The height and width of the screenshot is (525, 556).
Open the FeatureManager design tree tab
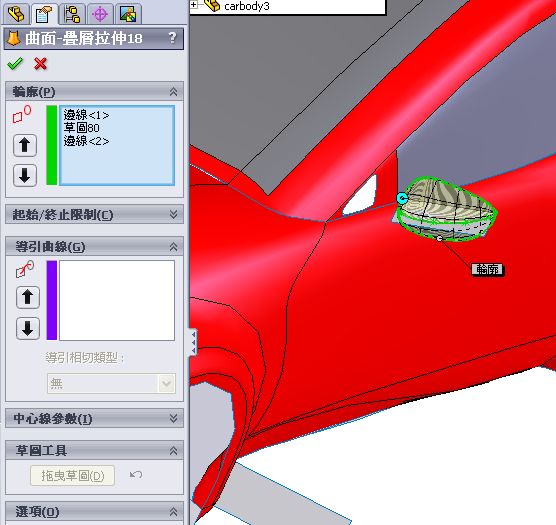[x=16, y=13]
